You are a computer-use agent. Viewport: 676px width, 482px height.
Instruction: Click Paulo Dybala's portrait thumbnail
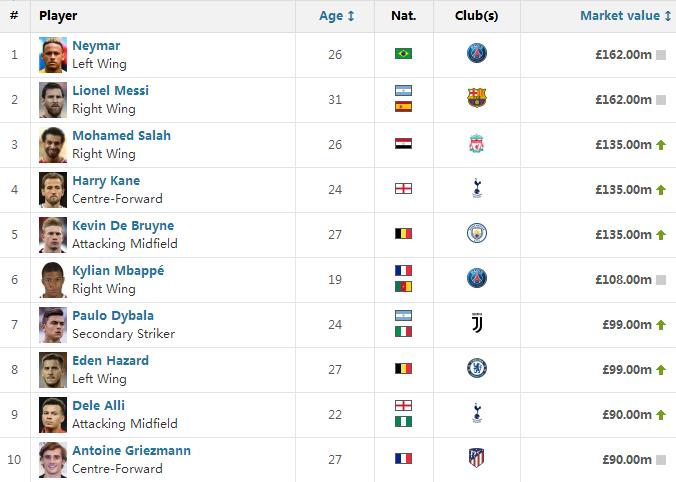53,324
